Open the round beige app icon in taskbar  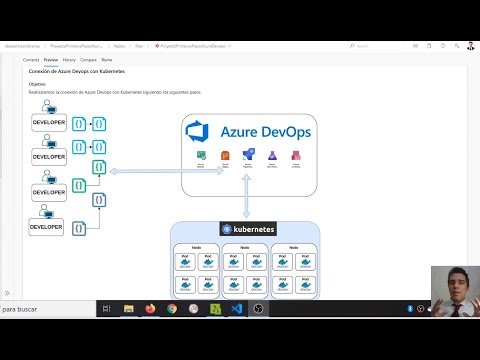[194, 309]
